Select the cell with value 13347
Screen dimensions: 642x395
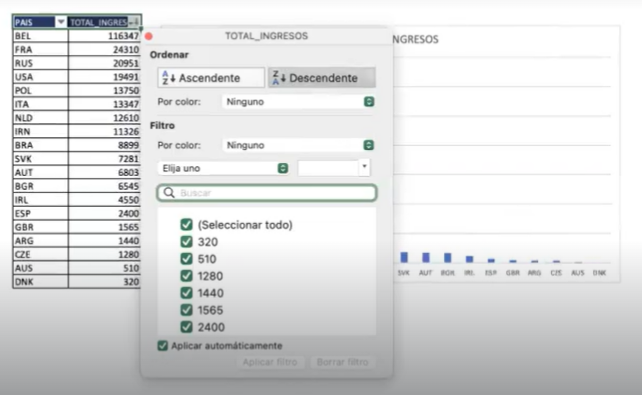tap(104, 104)
